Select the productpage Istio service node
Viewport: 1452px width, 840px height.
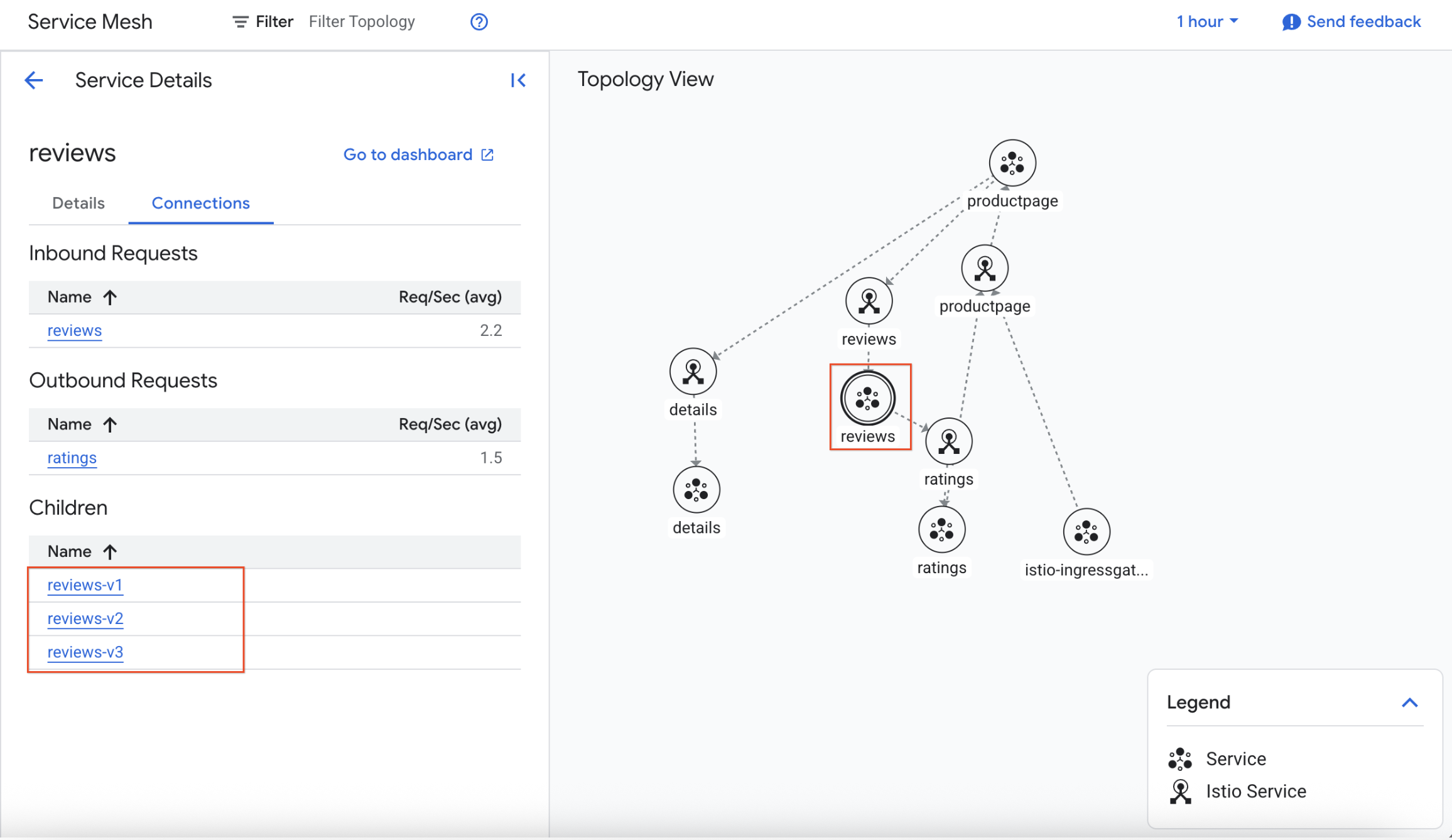(985, 269)
